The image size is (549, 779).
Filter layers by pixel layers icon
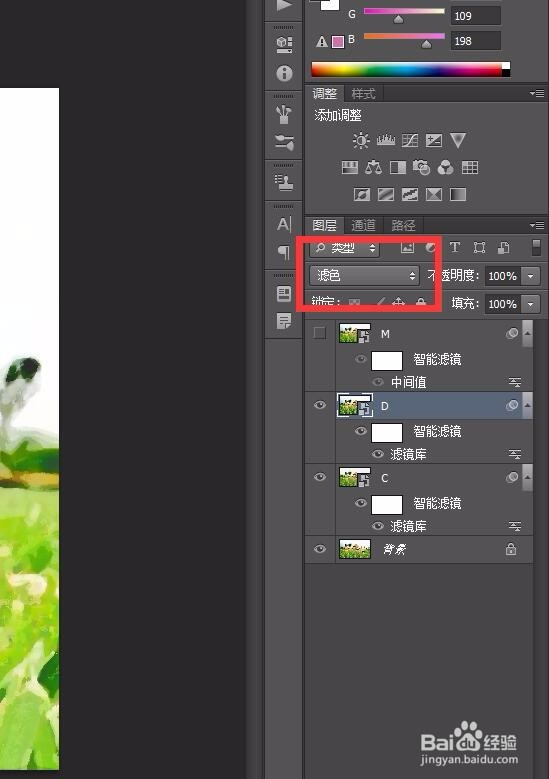[x=407, y=247]
